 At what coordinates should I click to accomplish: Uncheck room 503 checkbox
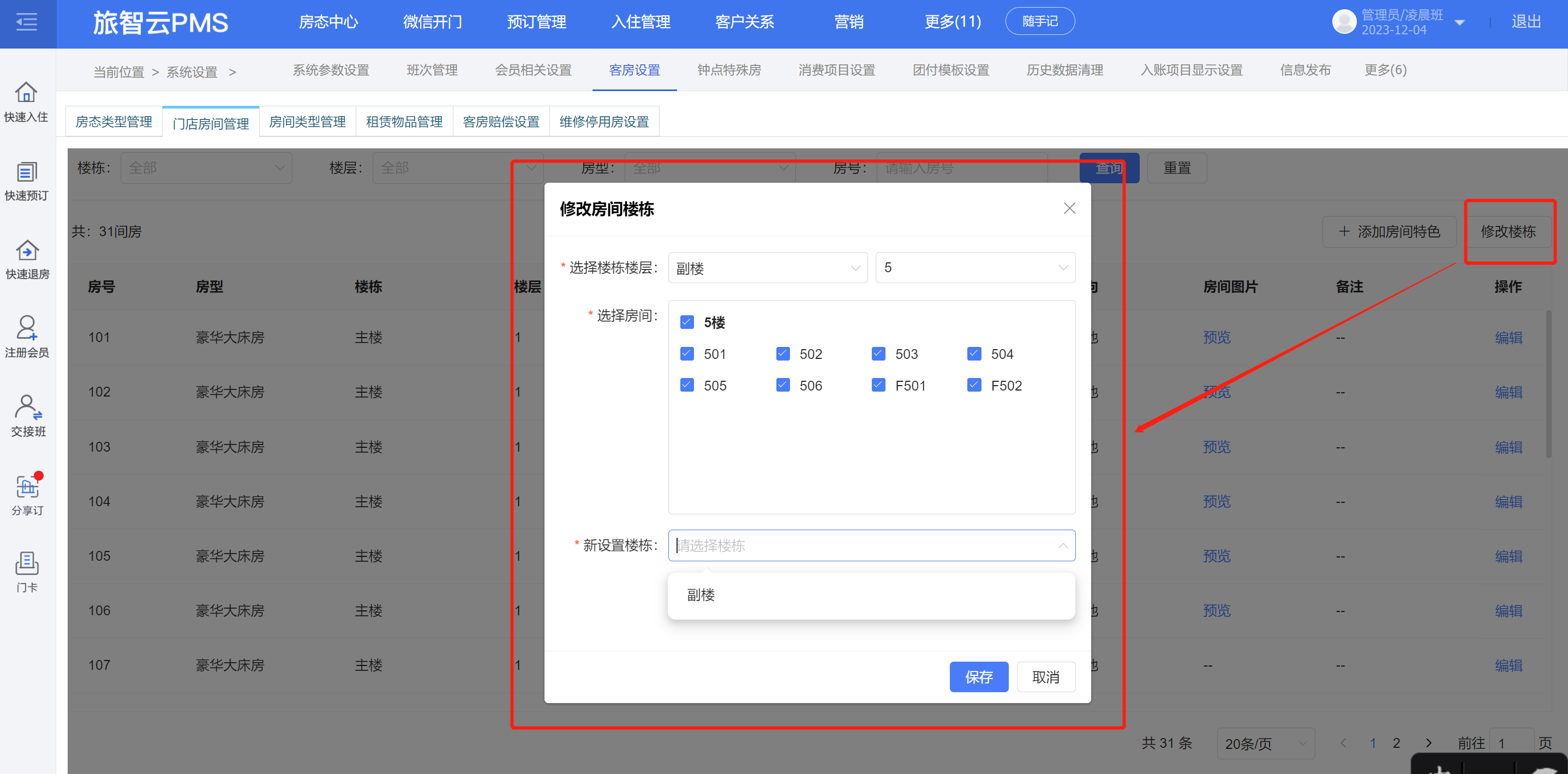tap(878, 353)
